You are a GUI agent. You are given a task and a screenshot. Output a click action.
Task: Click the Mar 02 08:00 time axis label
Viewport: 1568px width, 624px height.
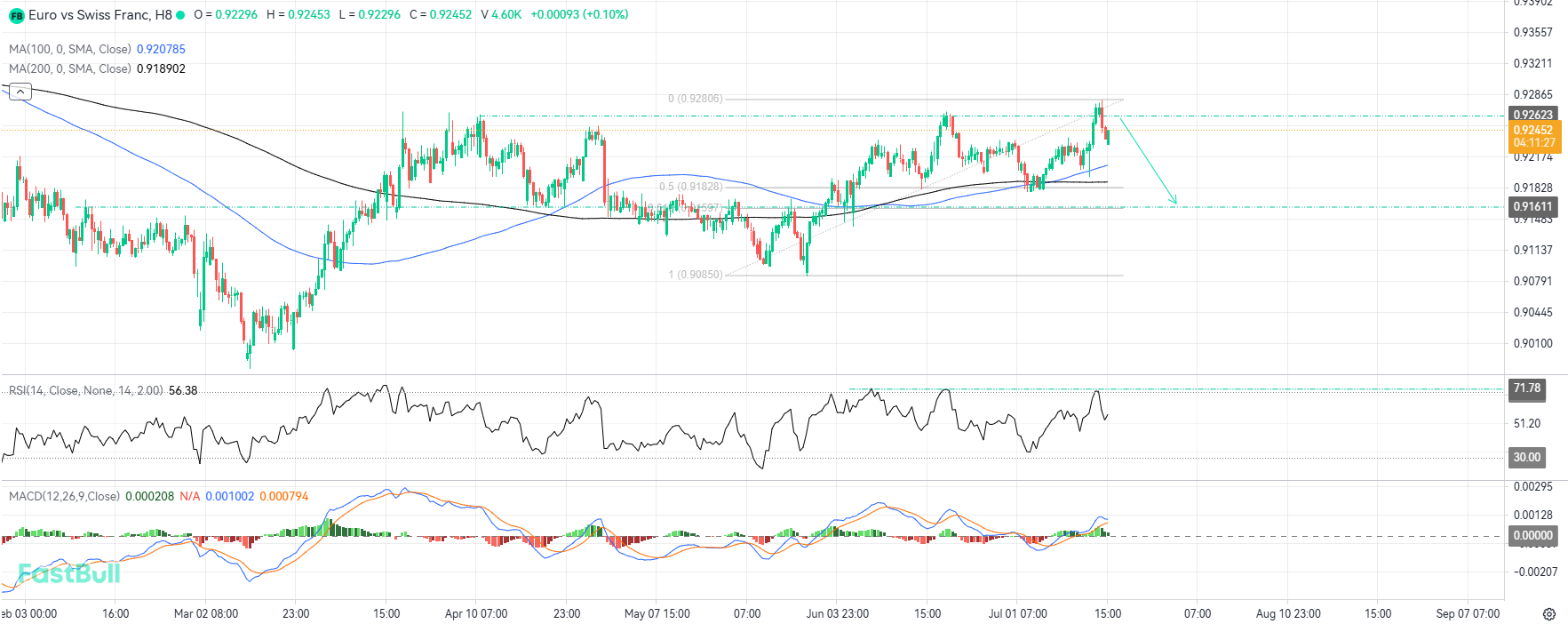[206, 613]
